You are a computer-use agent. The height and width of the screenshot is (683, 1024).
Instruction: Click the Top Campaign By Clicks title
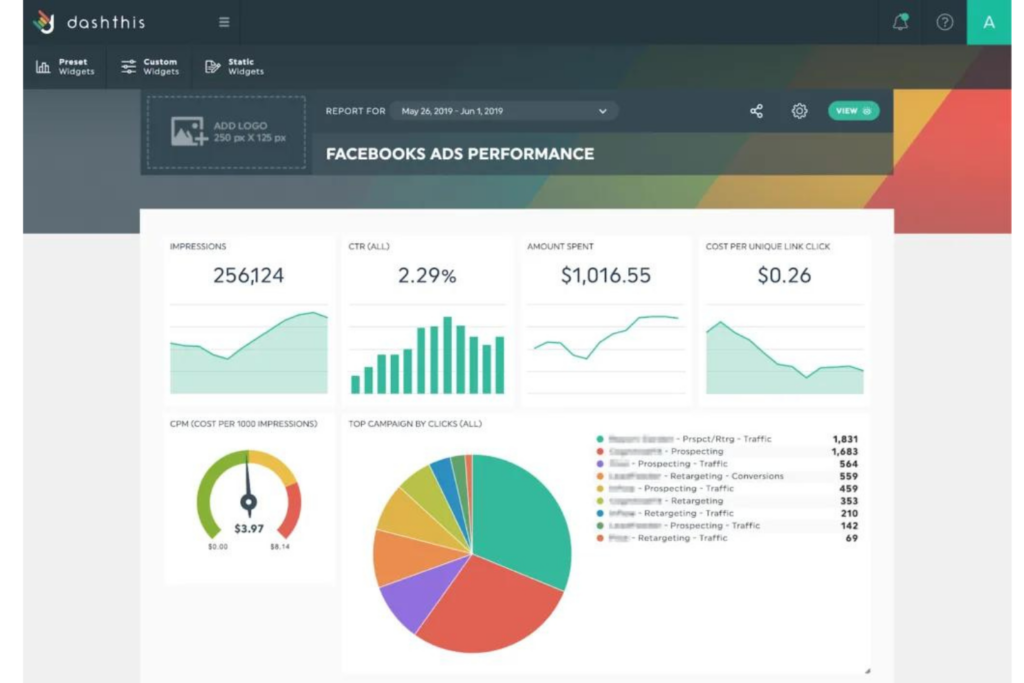[415, 424]
